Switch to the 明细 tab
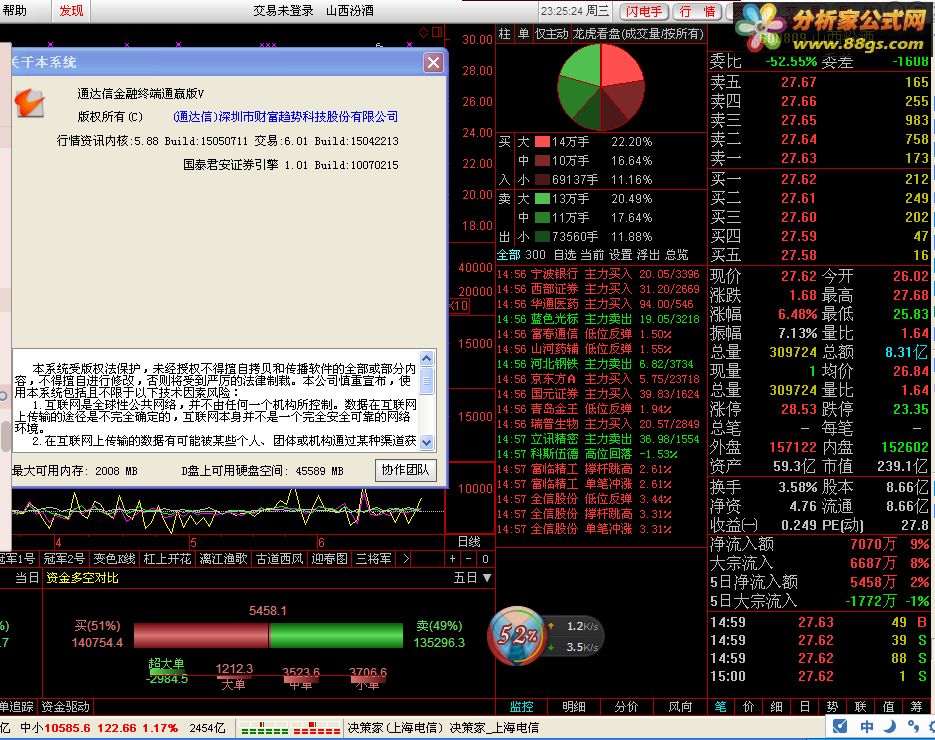Screen dimensions: 935x740 [x=574, y=707]
